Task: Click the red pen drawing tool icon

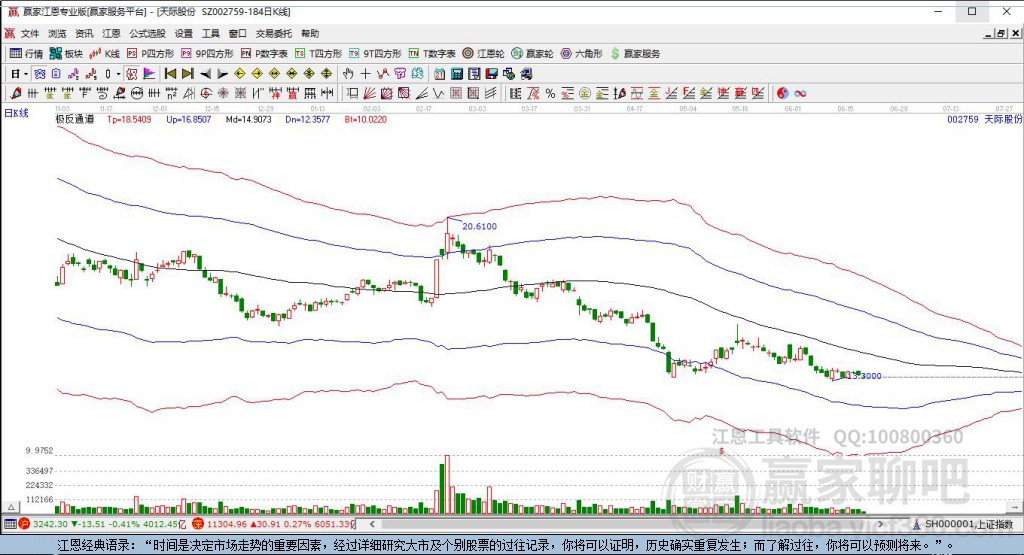Action: click(16, 93)
